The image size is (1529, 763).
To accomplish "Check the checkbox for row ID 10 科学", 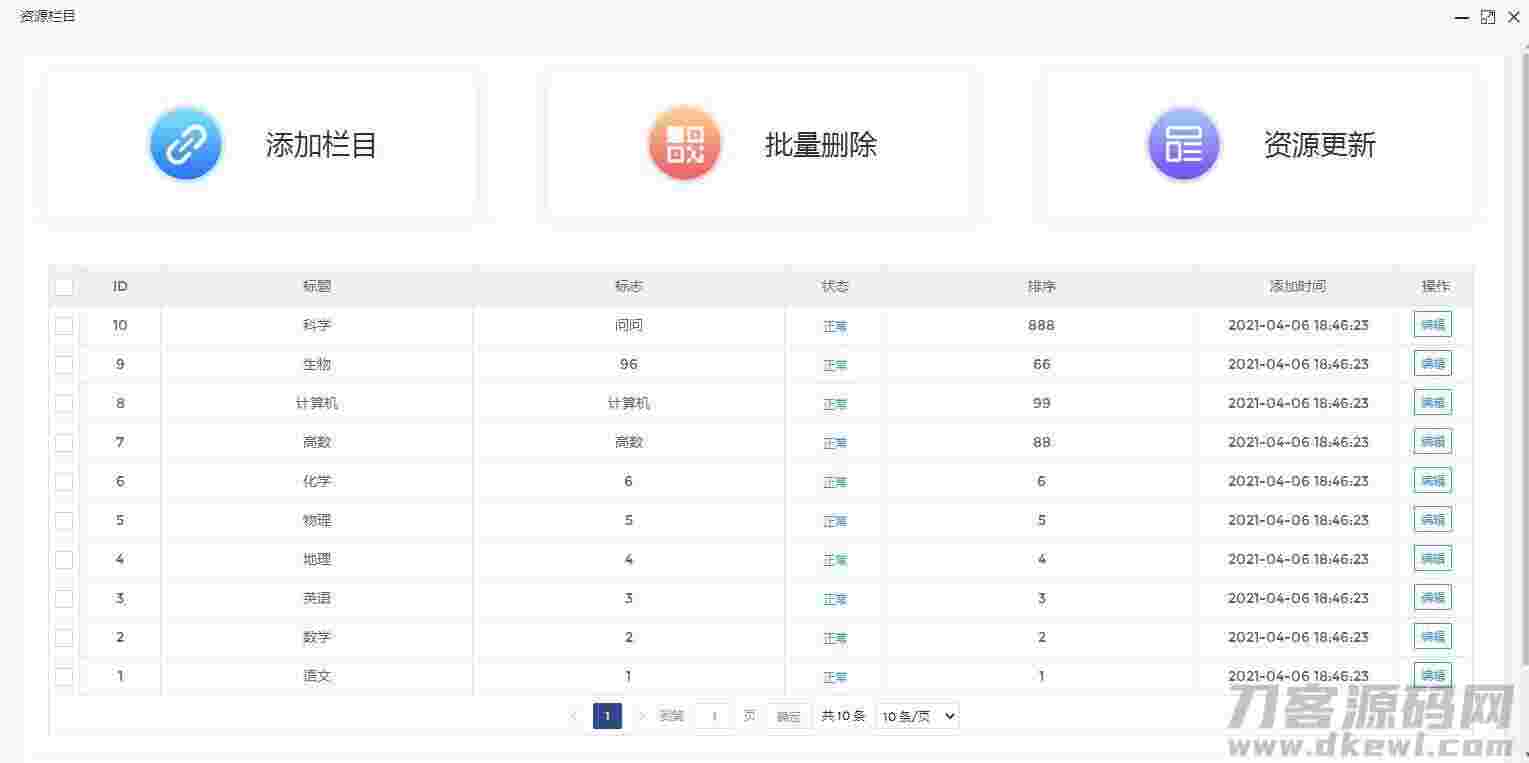I will pos(64,326).
